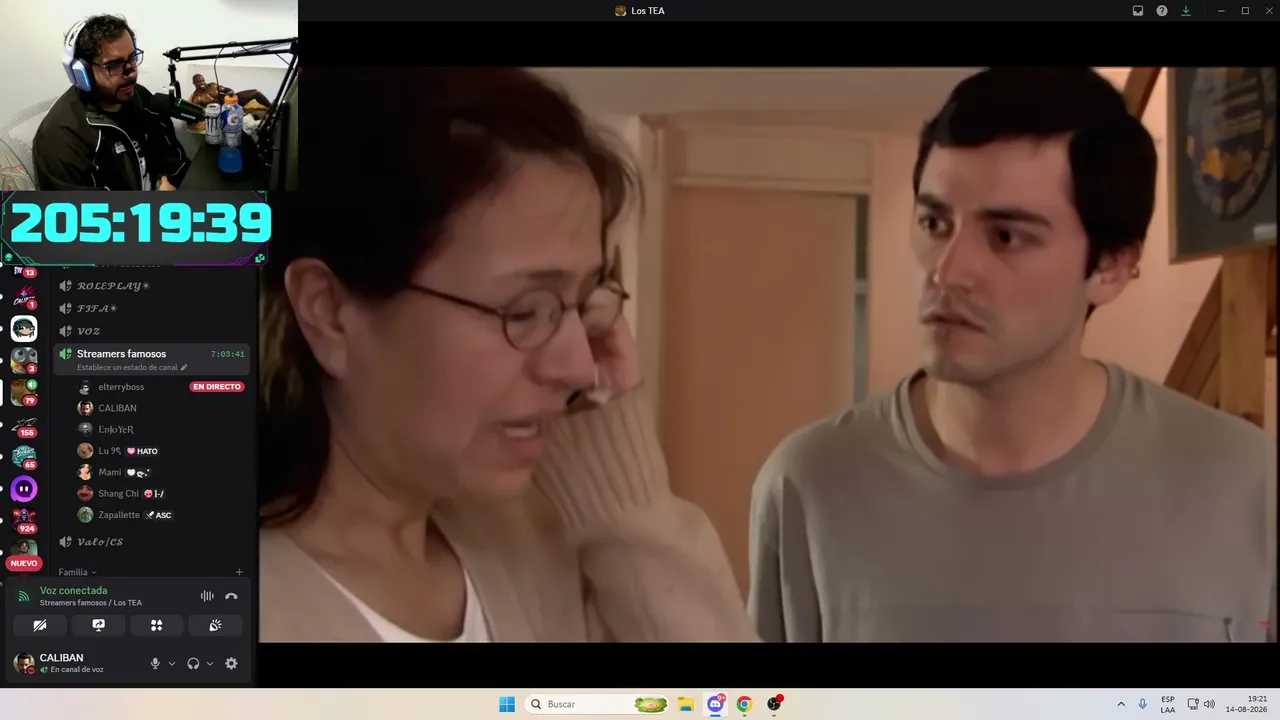Open the Discord help icon
Screen dimensions: 1280x720
pos(1162,11)
